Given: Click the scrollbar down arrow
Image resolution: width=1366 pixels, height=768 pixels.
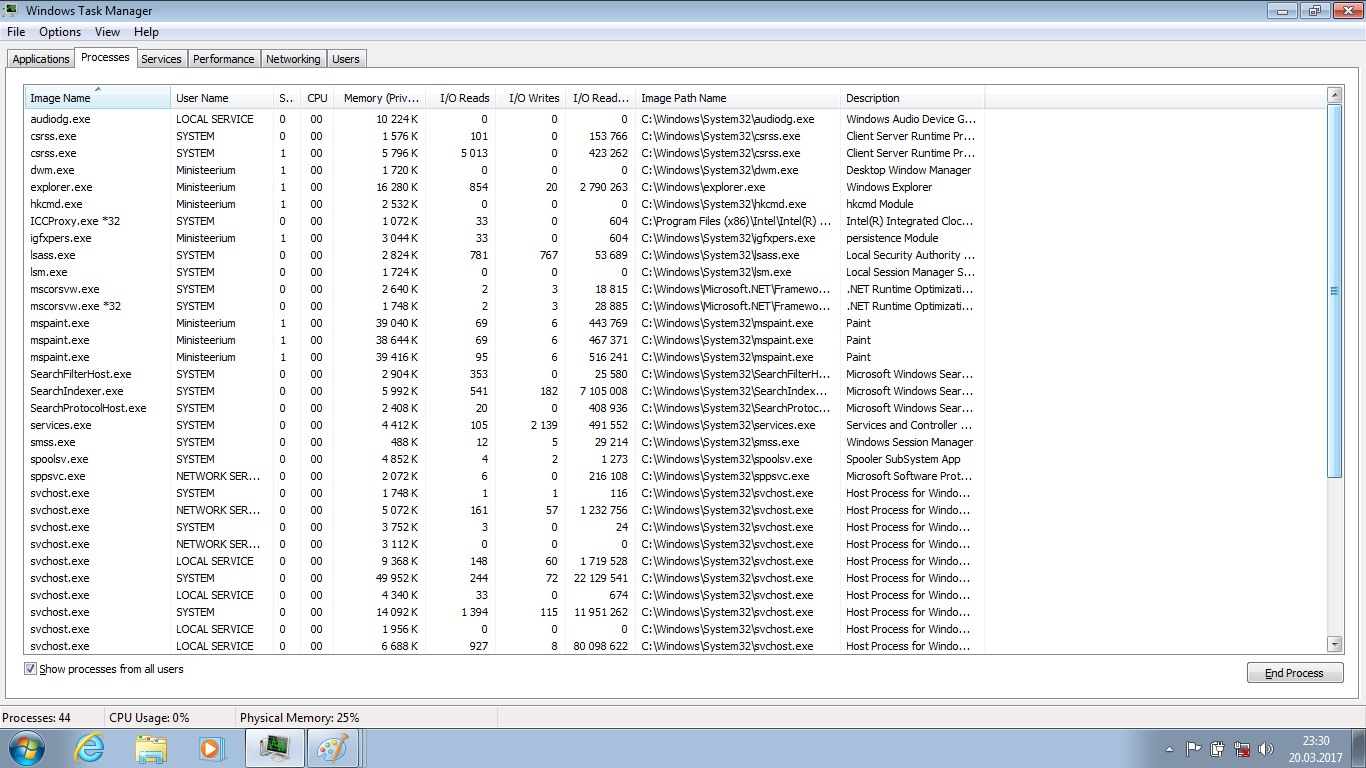Looking at the screenshot, I should (x=1334, y=645).
